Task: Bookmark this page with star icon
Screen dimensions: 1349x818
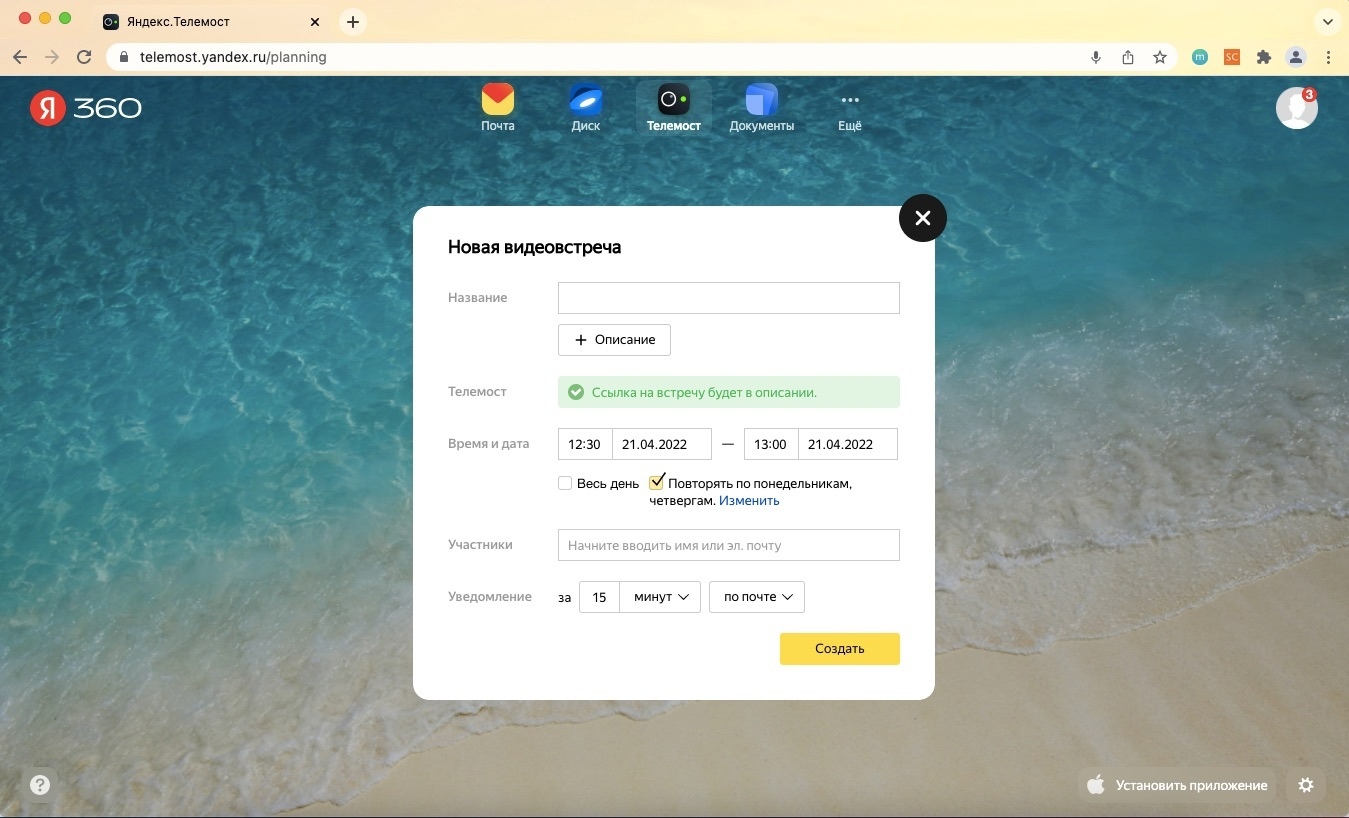Action: 1160,57
